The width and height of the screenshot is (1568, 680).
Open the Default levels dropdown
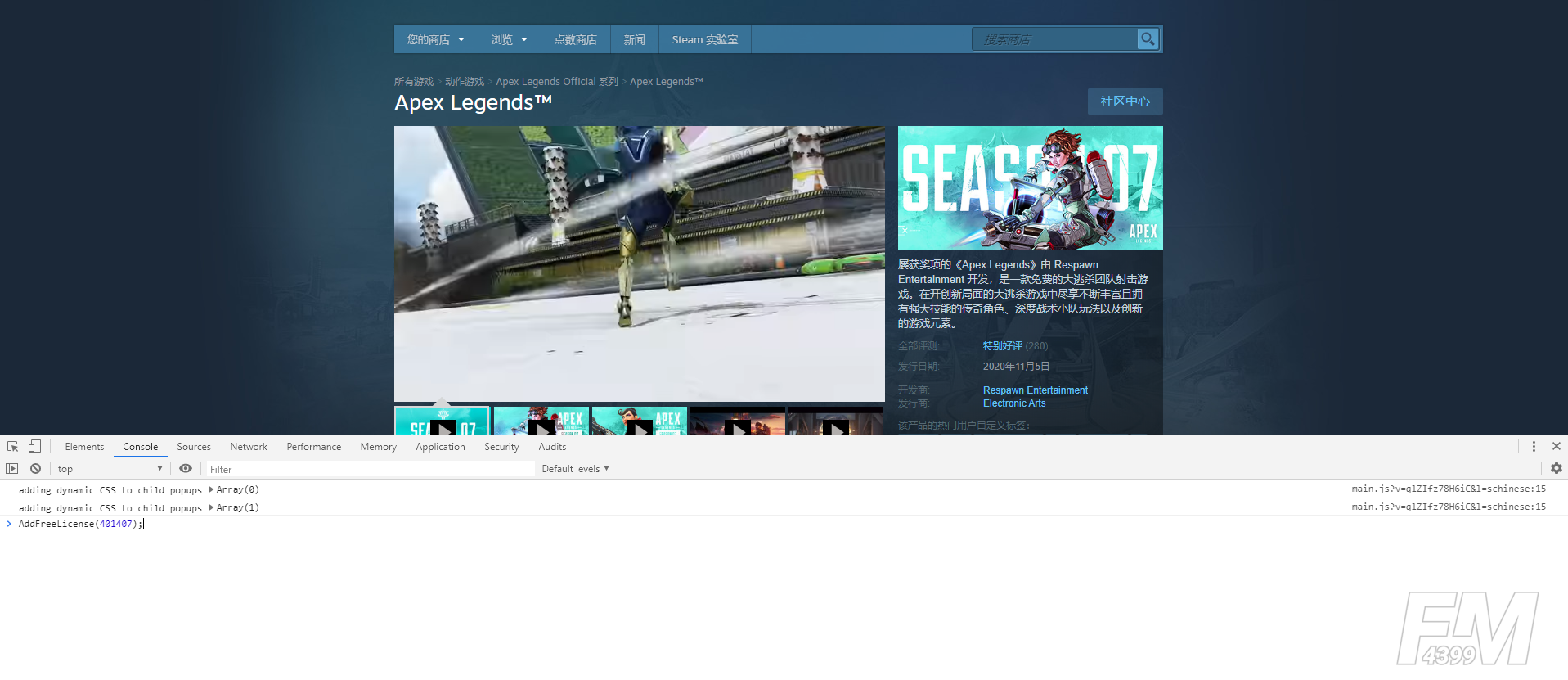pyautogui.click(x=576, y=469)
